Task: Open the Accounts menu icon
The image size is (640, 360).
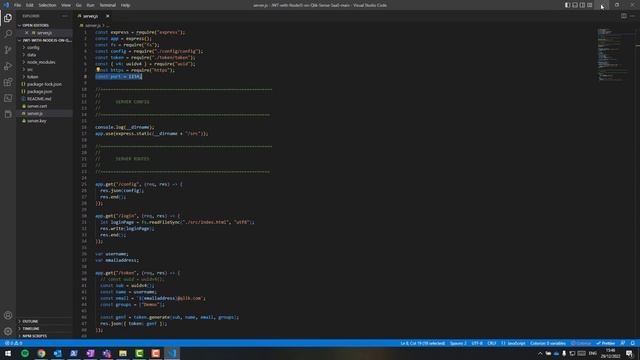Action: pyautogui.click(x=8, y=315)
